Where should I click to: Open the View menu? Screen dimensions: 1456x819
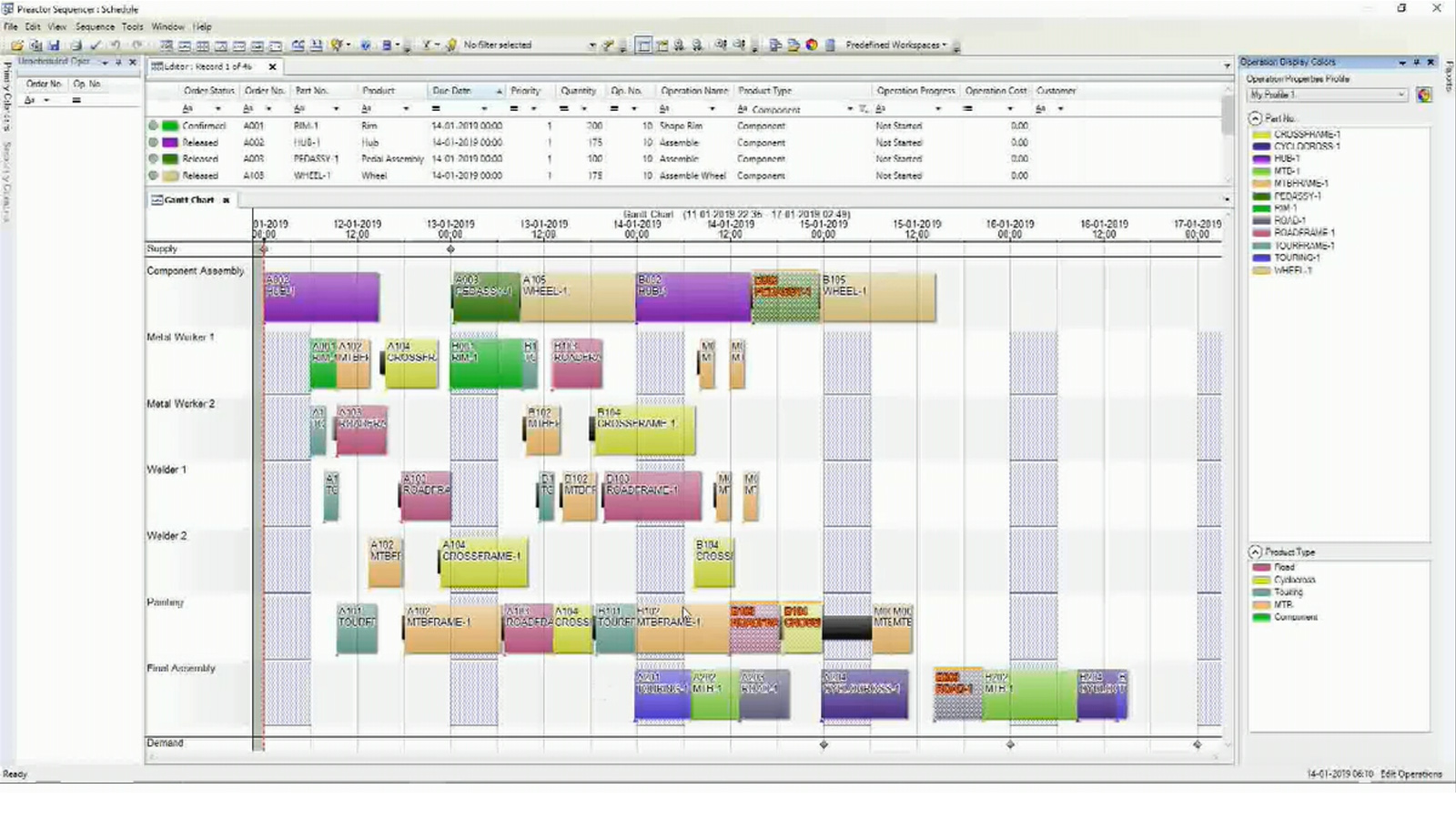click(x=57, y=26)
